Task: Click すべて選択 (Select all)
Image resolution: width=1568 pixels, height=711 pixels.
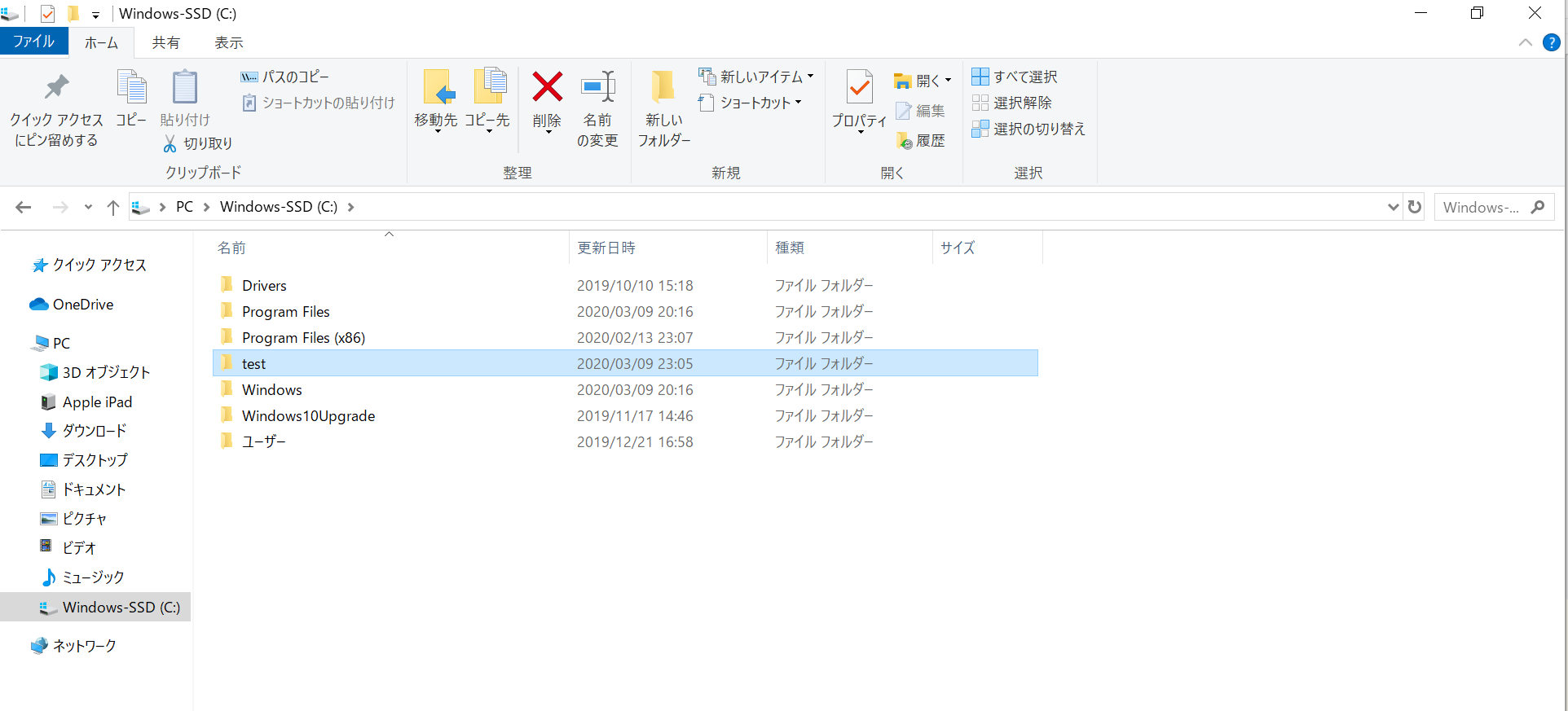Action: [x=1015, y=77]
